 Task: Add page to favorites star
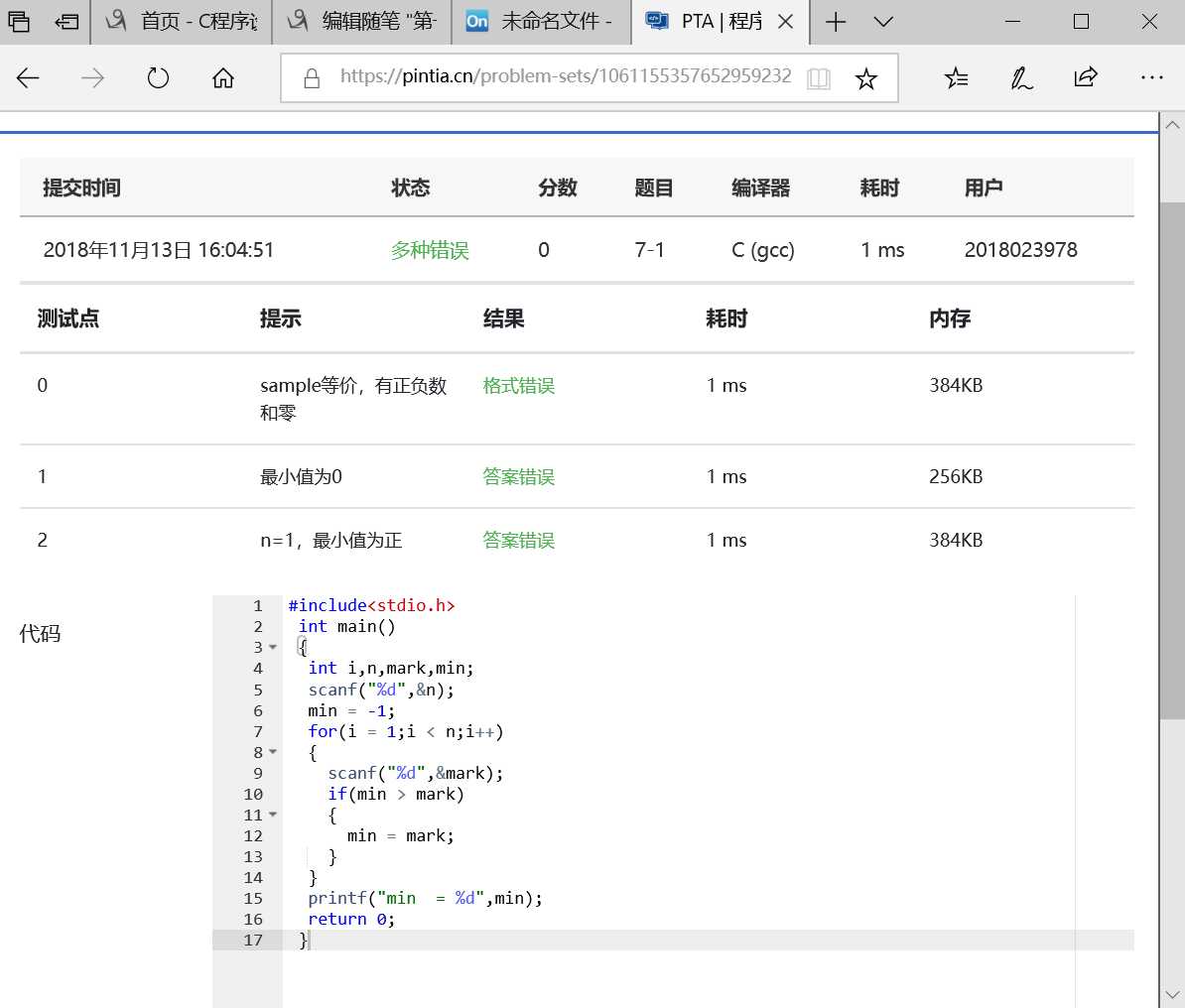(x=866, y=77)
